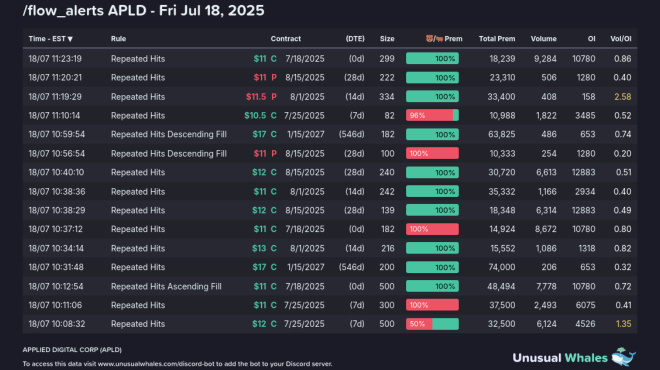Click the Vol/OI column header

621,39
